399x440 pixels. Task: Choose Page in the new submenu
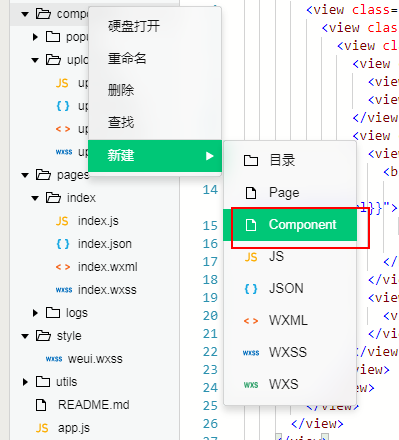[x=290, y=193]
